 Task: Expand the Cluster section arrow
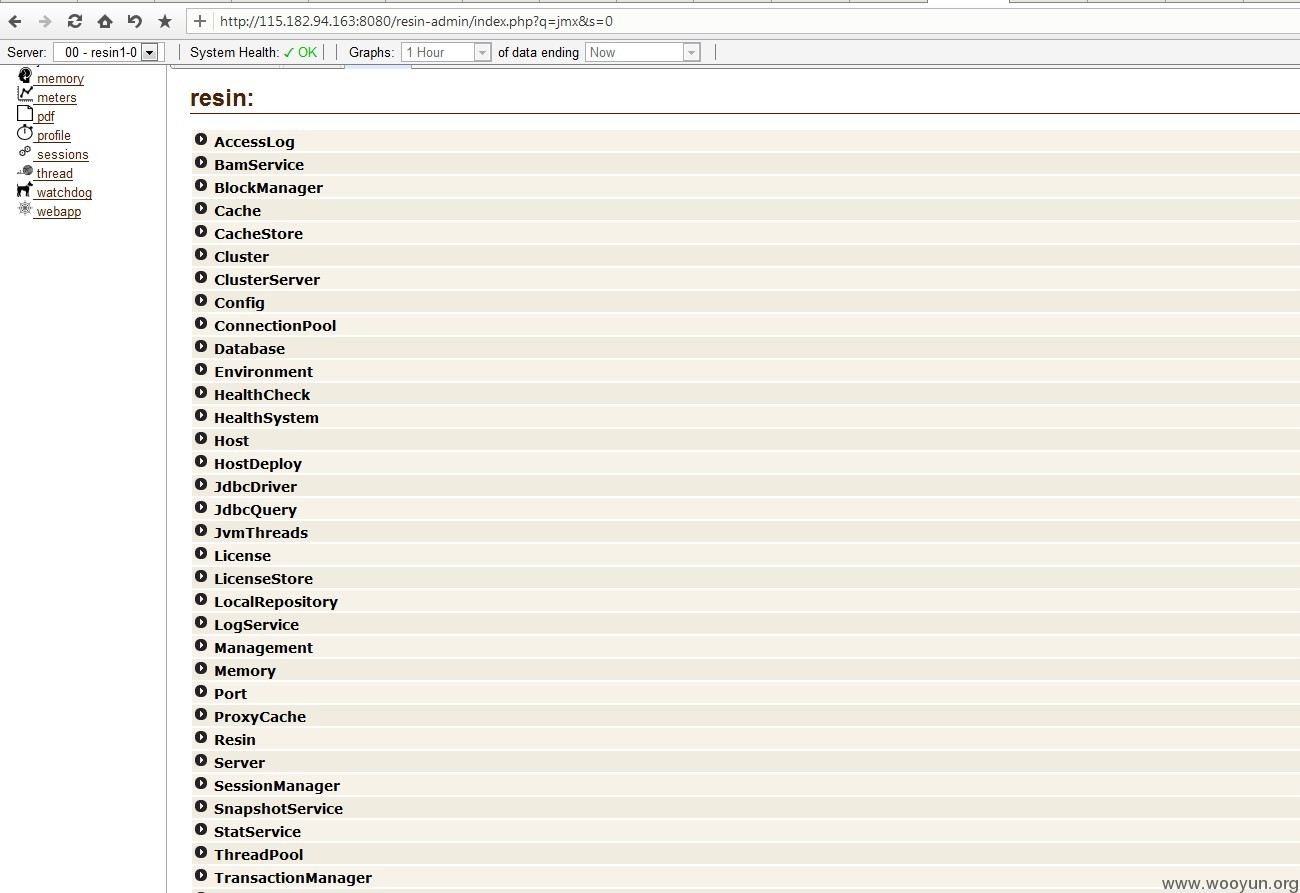click(x=201, y=255)
